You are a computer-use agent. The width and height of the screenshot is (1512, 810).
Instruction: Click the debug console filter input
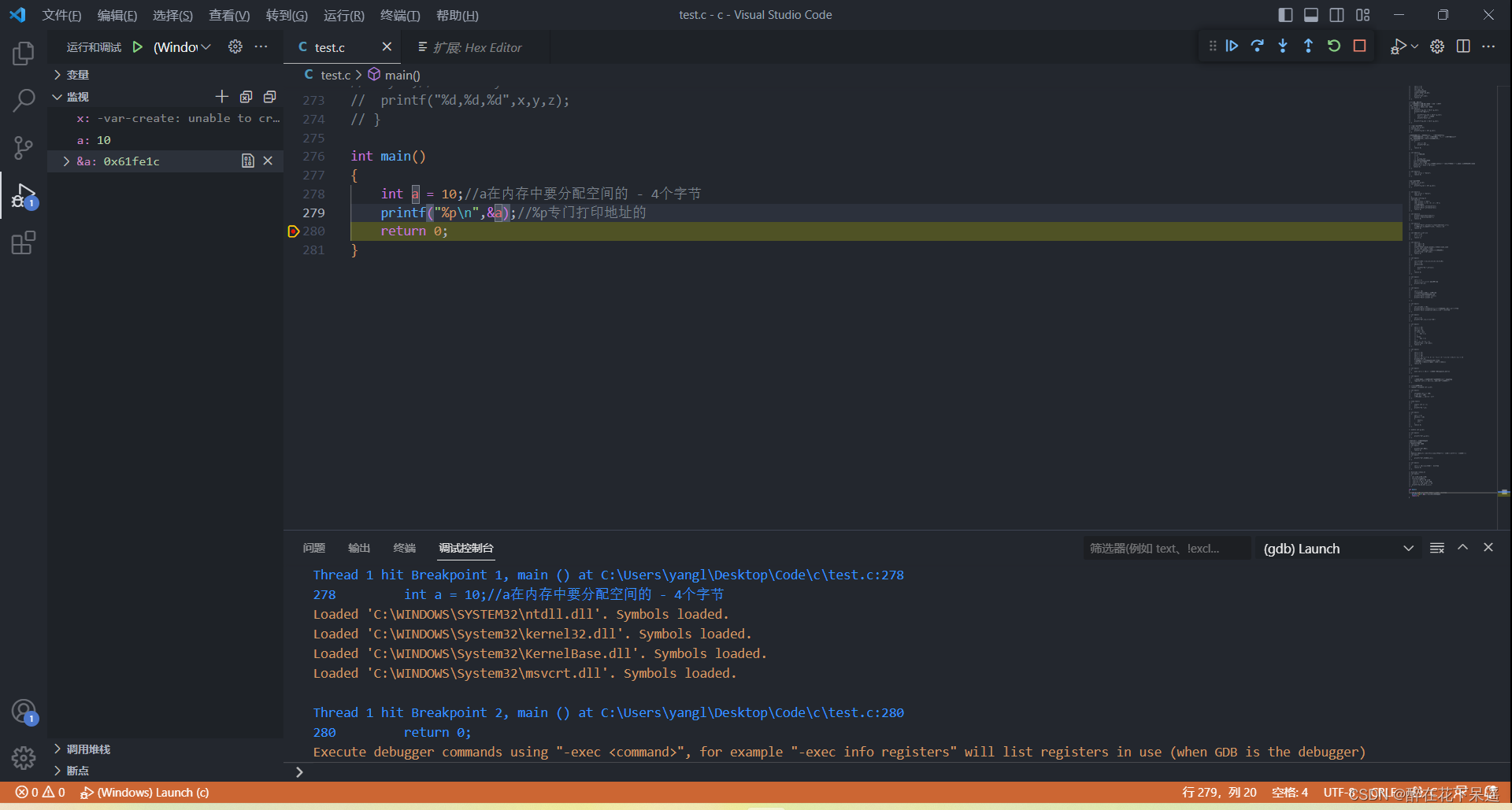[x=1165, y=548]
